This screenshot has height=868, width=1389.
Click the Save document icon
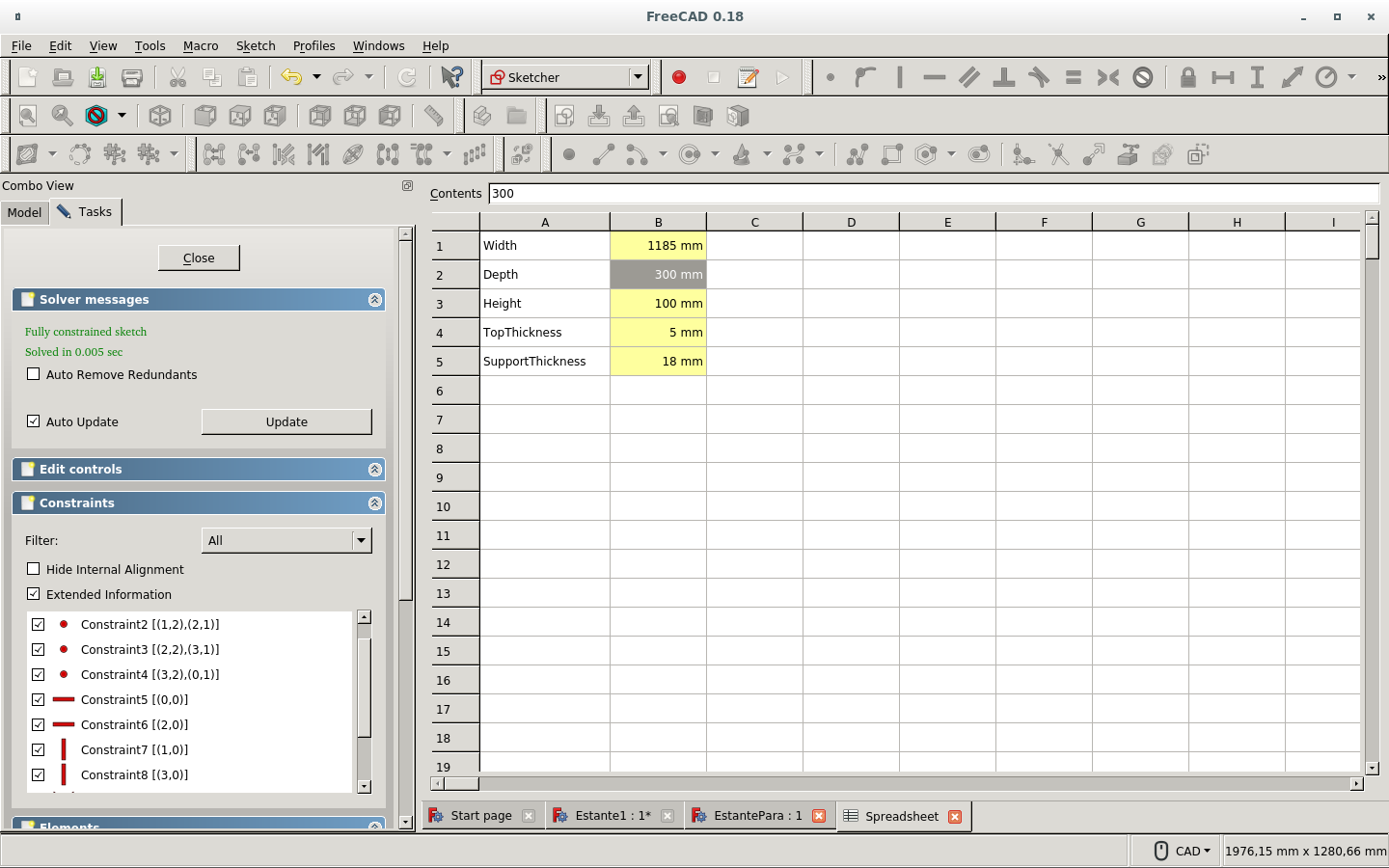pyautogui.click(x=97, y=77)
